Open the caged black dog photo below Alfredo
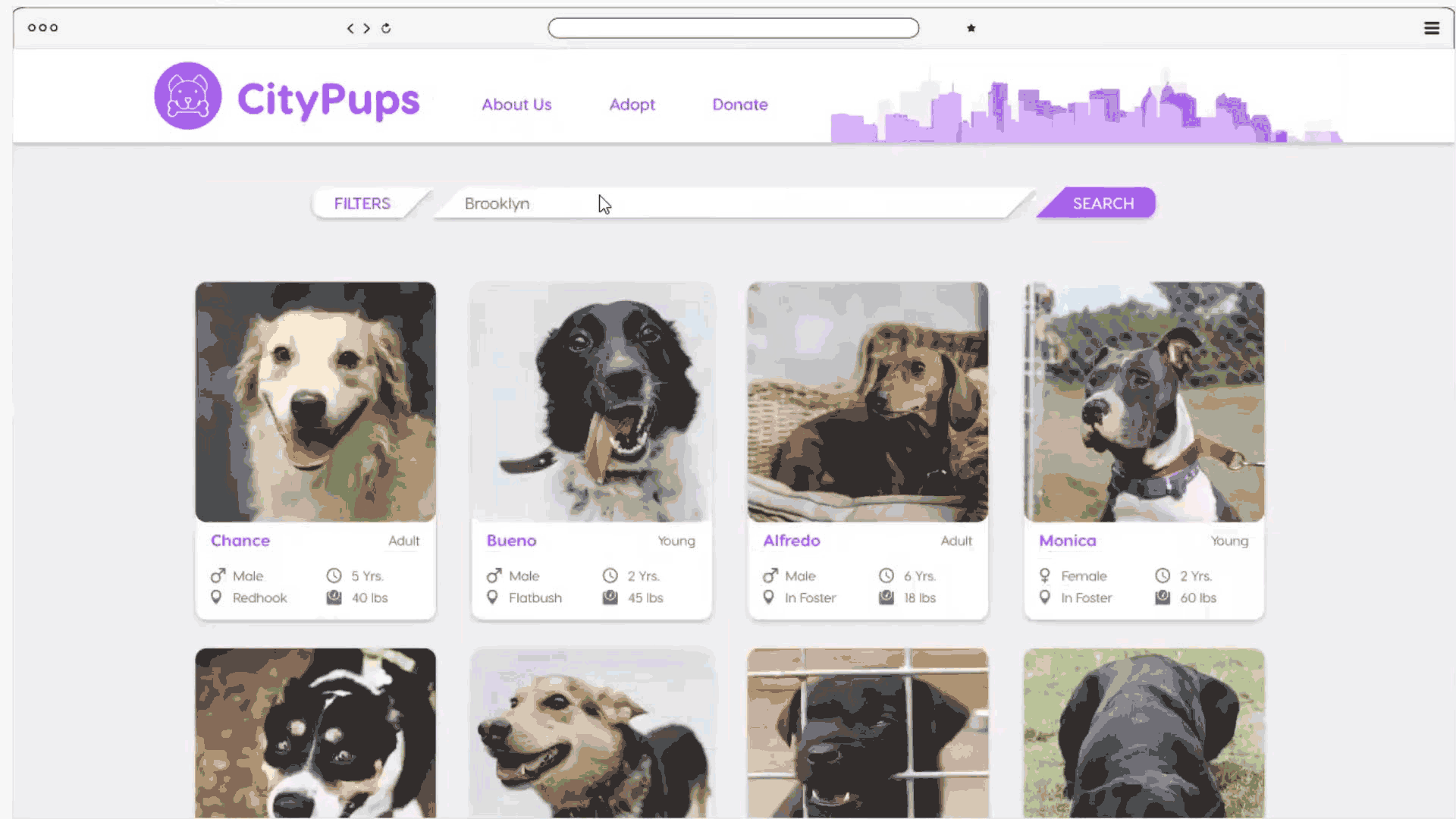The height and width of the screenshot is (819, 1456). pyautogui.click(x=868, y=733)
